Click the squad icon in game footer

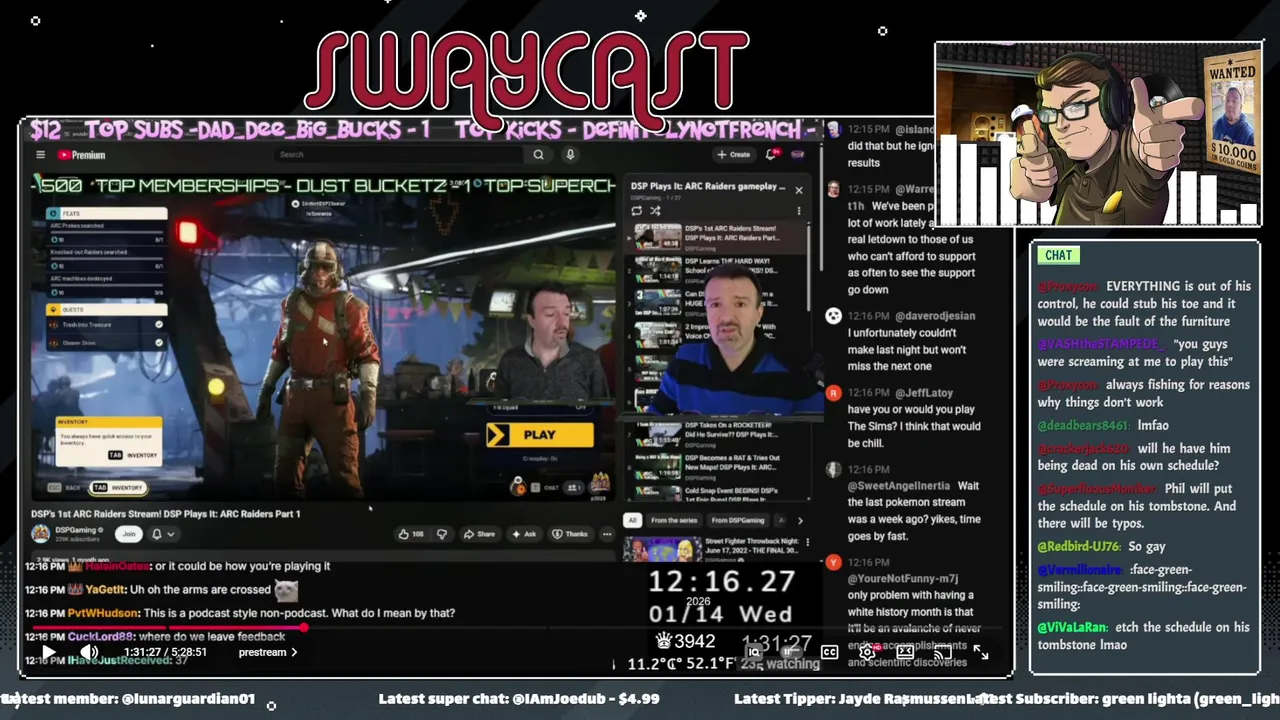click(x=573, y=488)
